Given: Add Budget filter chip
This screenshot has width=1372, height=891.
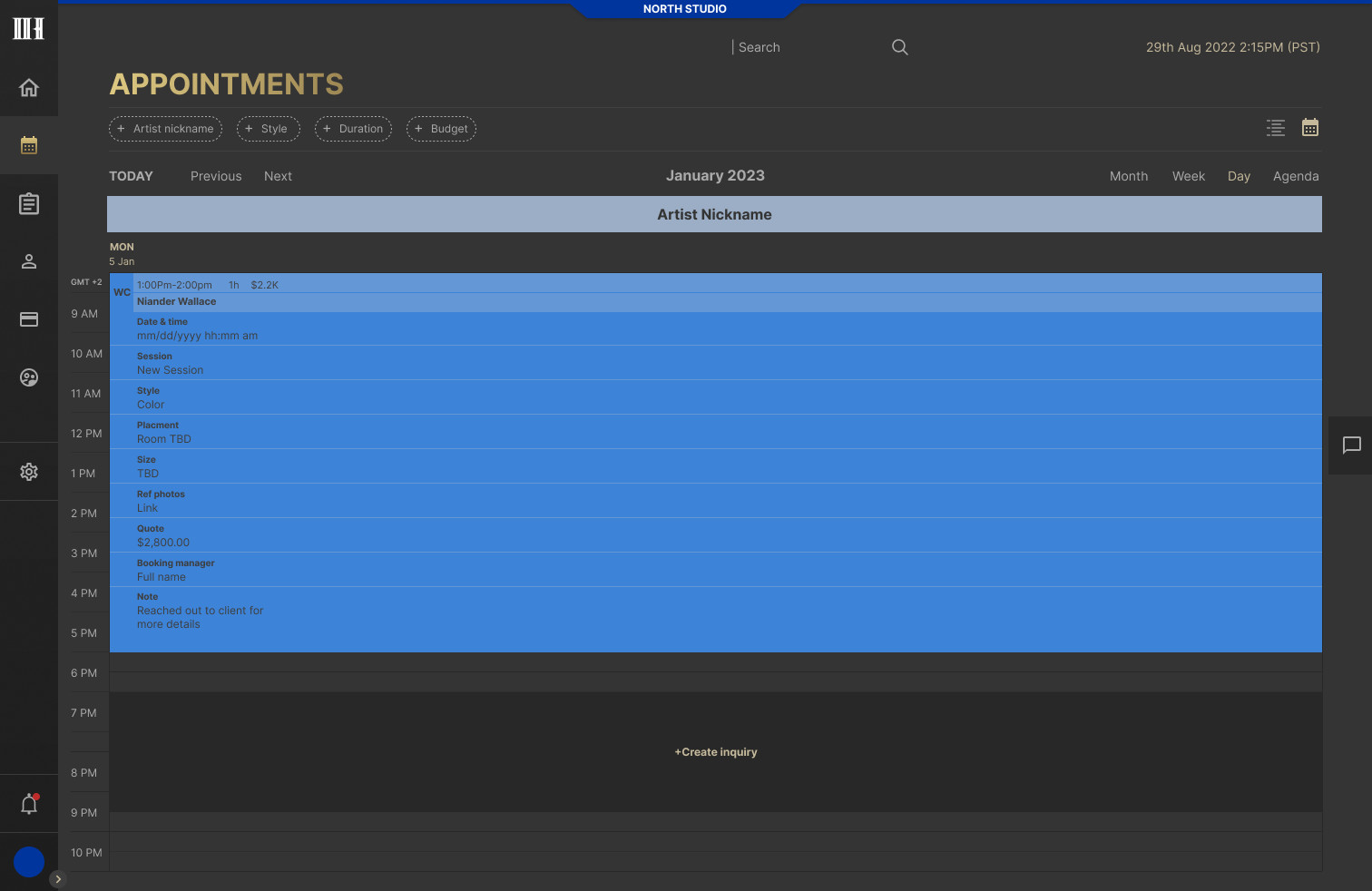Looking at the screenshot, I should (442, 129).
